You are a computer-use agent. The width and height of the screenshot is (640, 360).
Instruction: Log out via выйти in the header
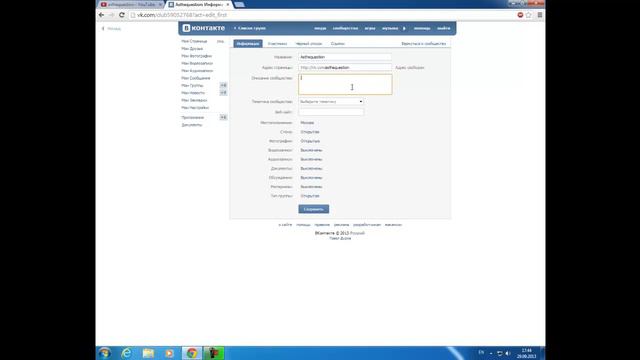pyautogui.click(x=444, y=28)
